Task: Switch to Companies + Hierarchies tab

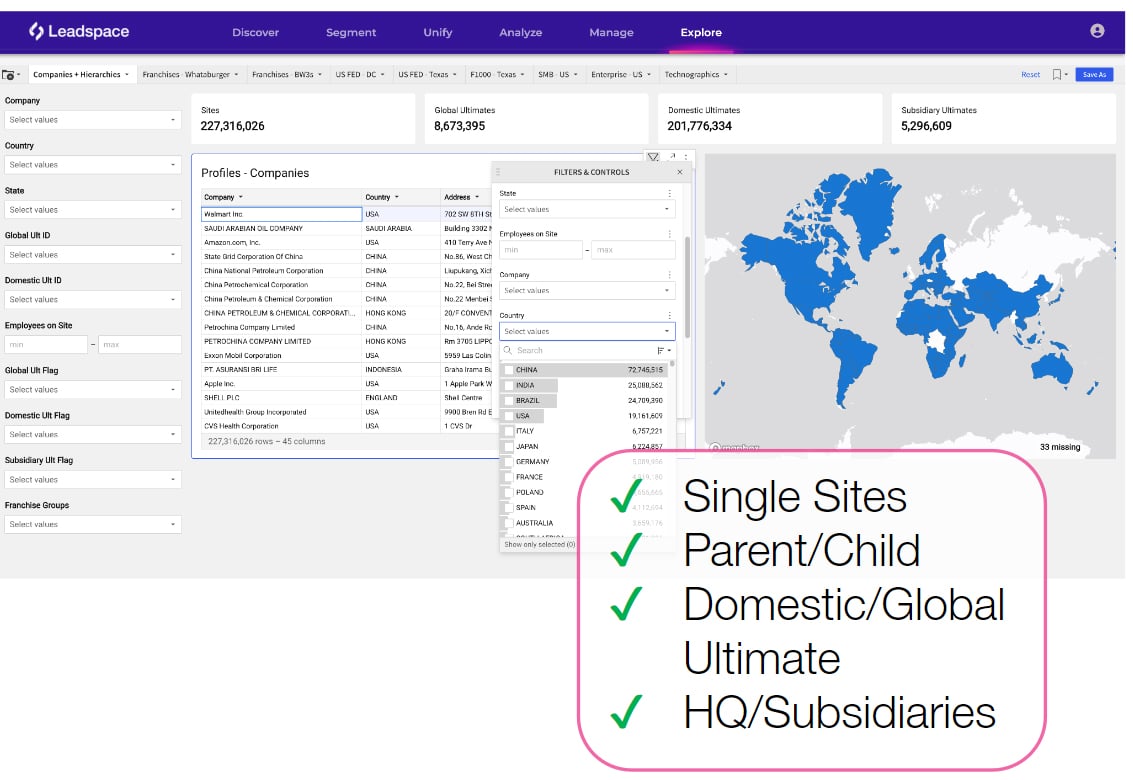Action: point(81,74)
